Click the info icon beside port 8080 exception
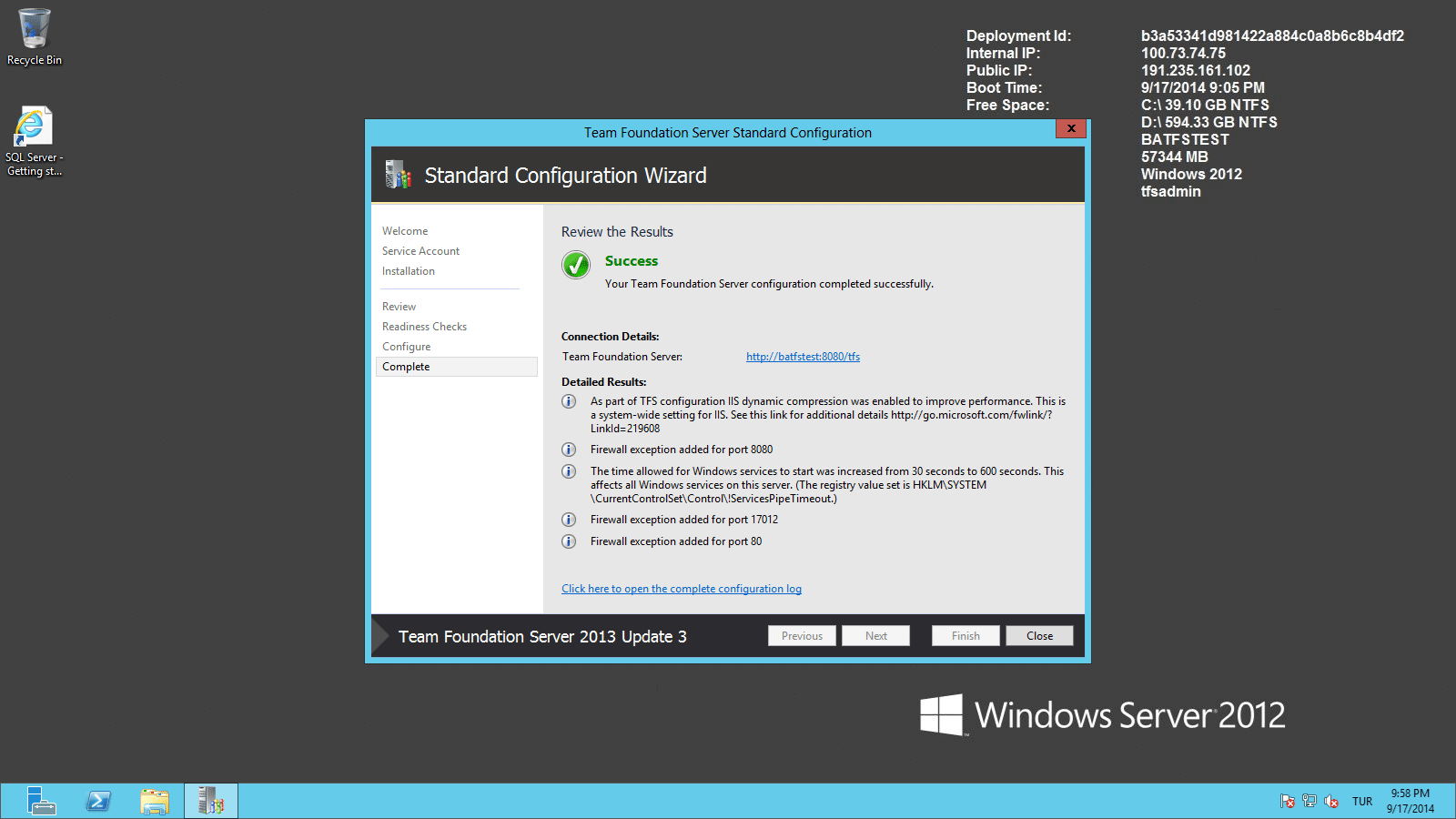The image size is (1456, 819). pos(569,450)
